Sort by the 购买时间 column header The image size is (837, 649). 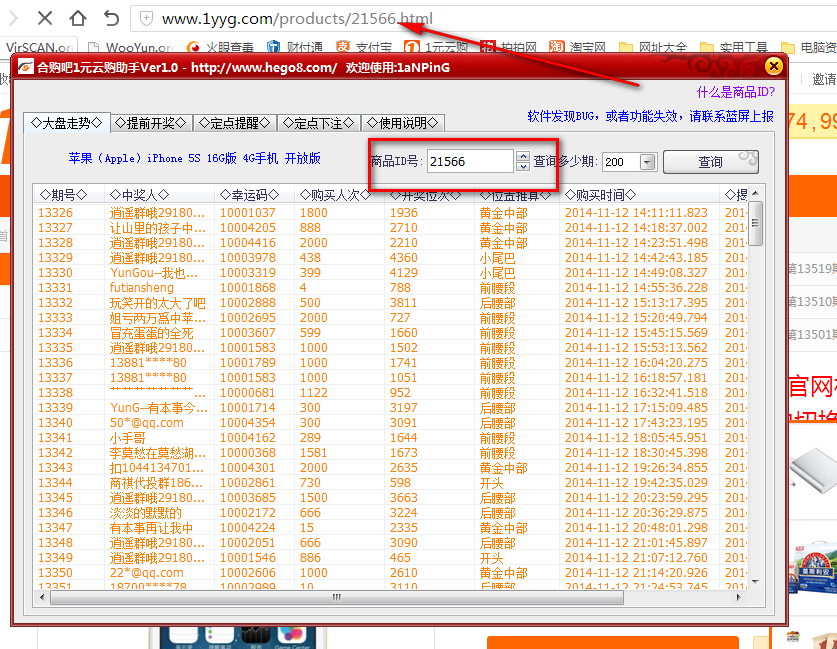[600, 194]
